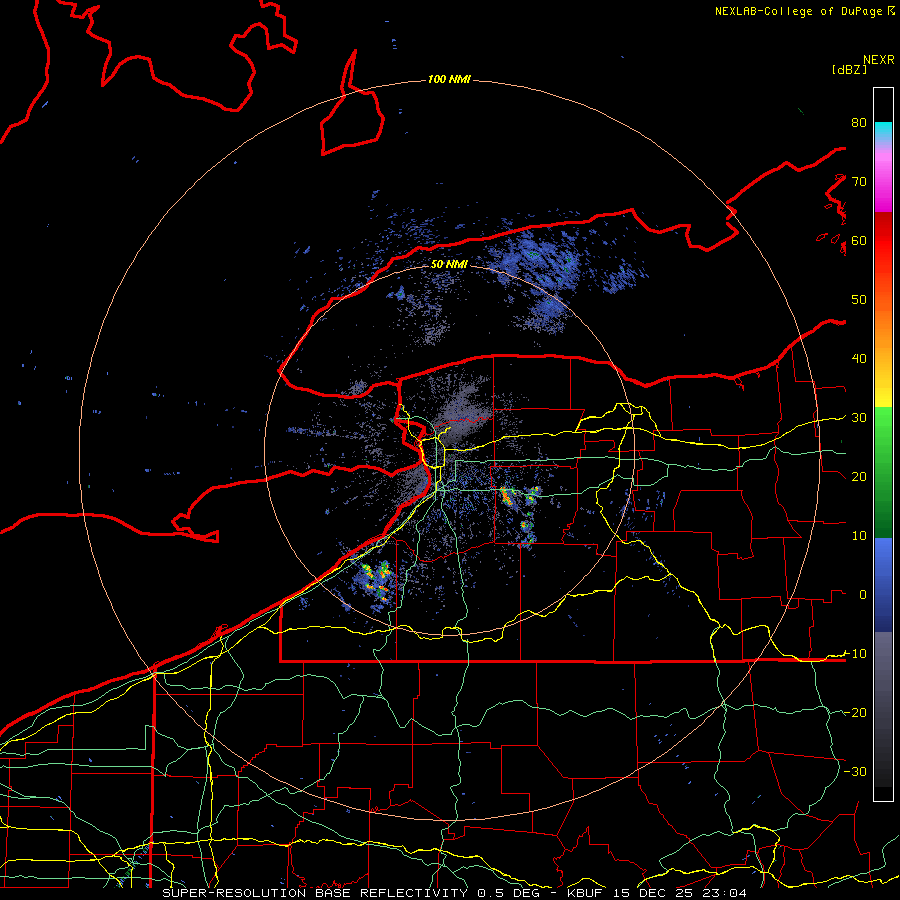Click the 30 value on reflectivity scale
900x900 pixels.
[859, 418]
